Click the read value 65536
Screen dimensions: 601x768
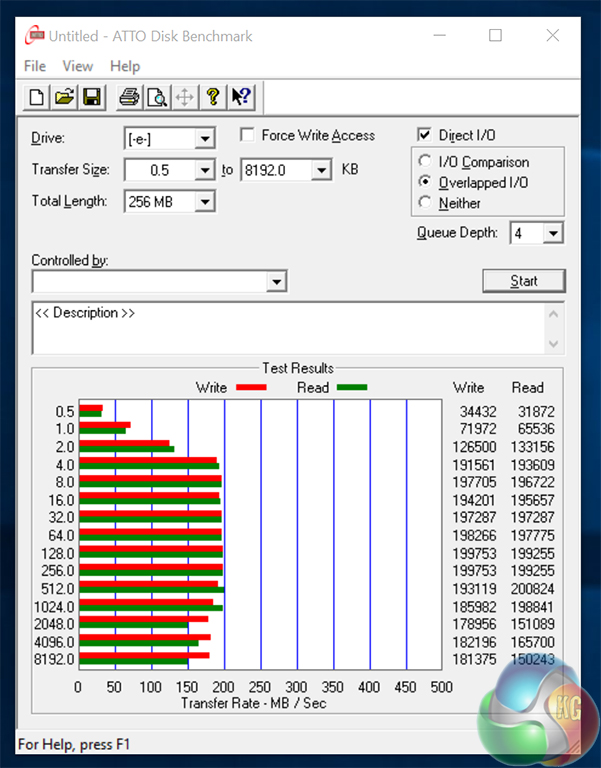(x=536, y=429)
